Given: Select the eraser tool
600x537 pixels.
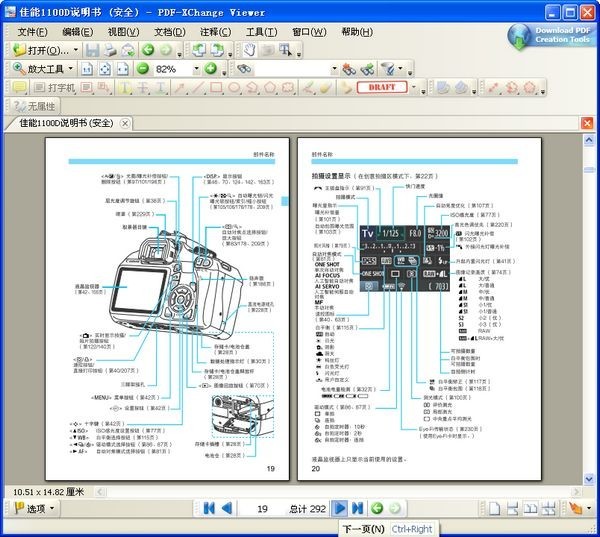Looking at the screenshot, I should pos(326,88).
